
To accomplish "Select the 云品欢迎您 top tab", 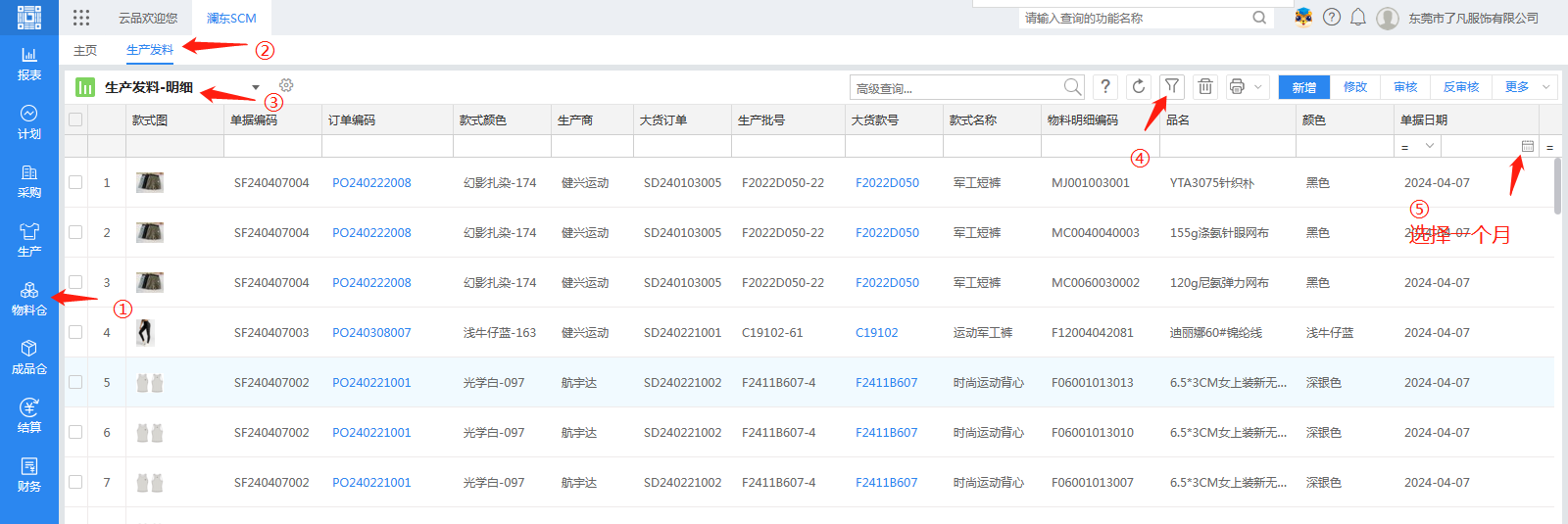I will pos(148,18).
